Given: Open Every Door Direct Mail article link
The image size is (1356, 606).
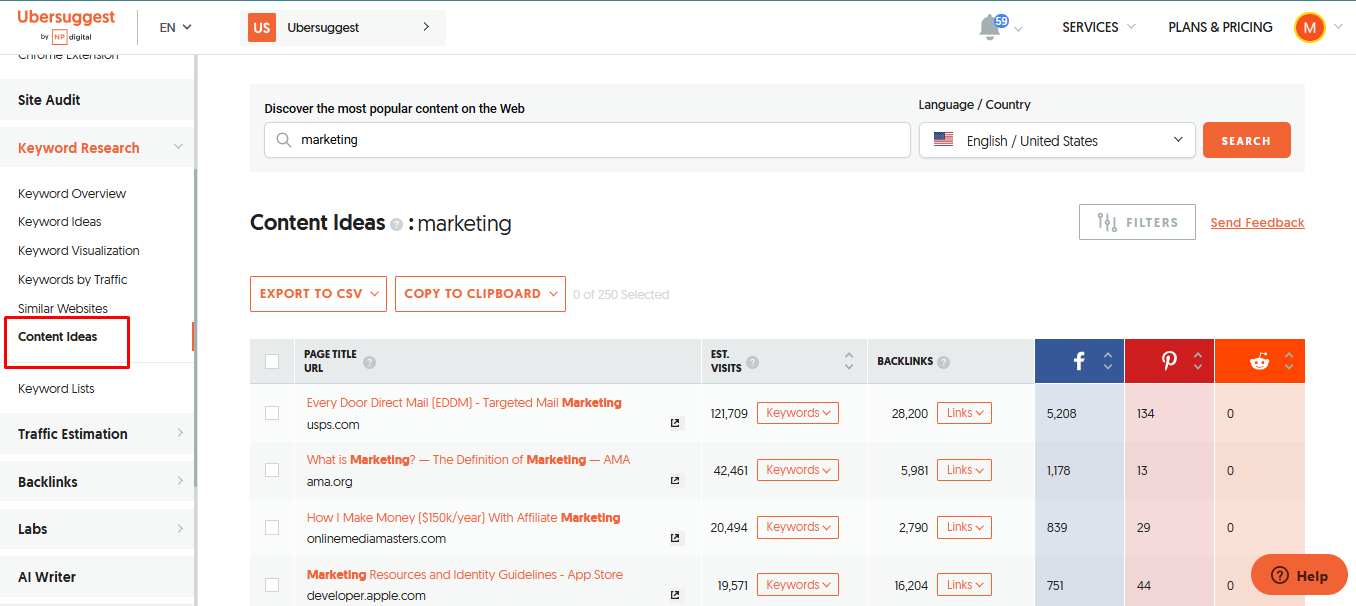Looking at the screenshot, I should pos(464,403).
